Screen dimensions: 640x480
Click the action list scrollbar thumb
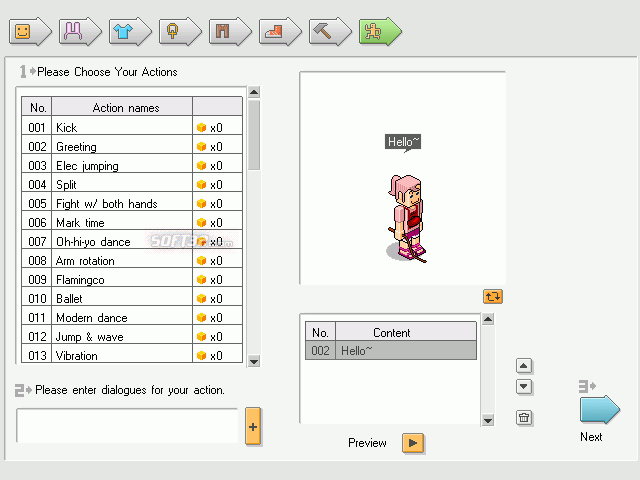point(254,135)
